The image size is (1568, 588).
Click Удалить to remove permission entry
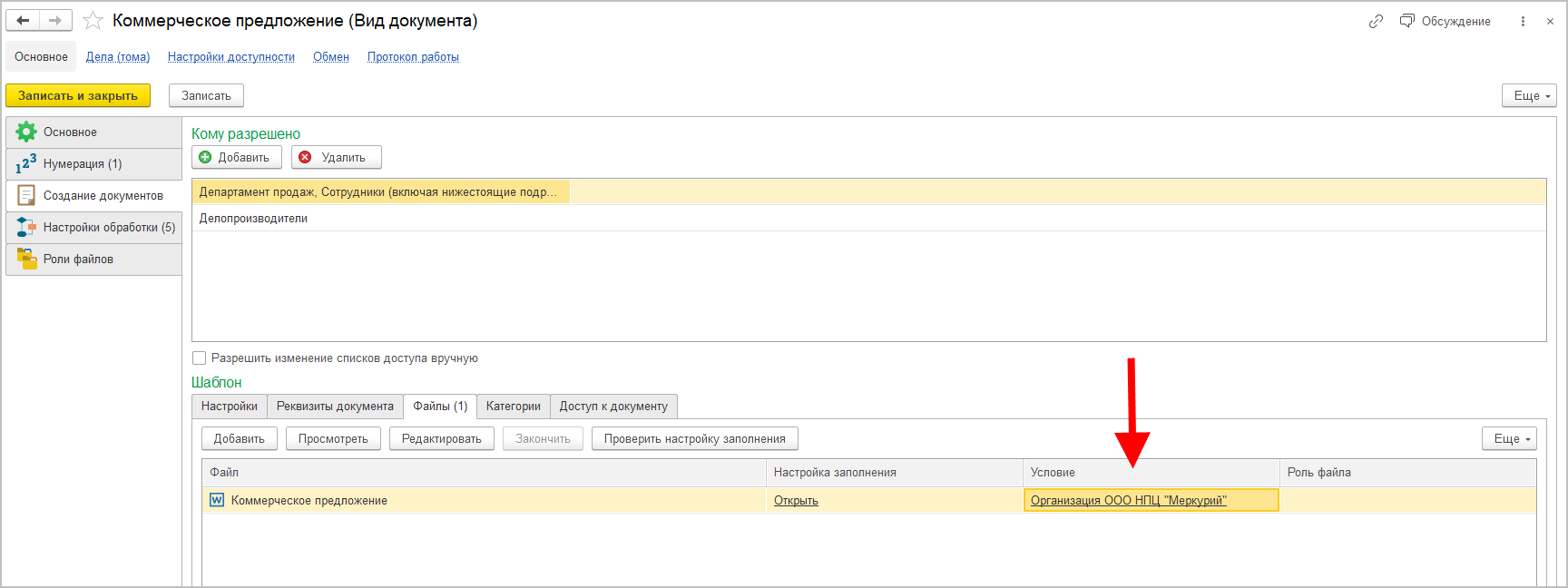coord(336,158)
